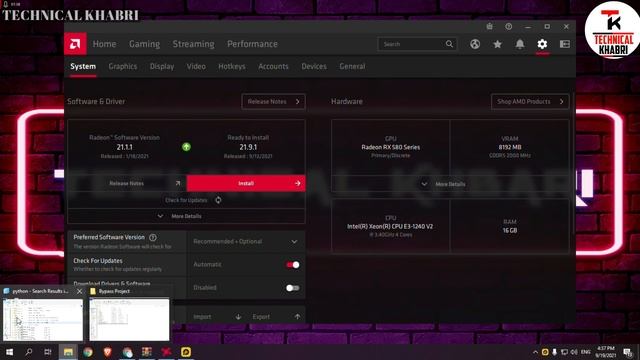Go to Home tab
Image resolution: width=640 pixels, height=360 pixels.
click(x=104, y=44)
